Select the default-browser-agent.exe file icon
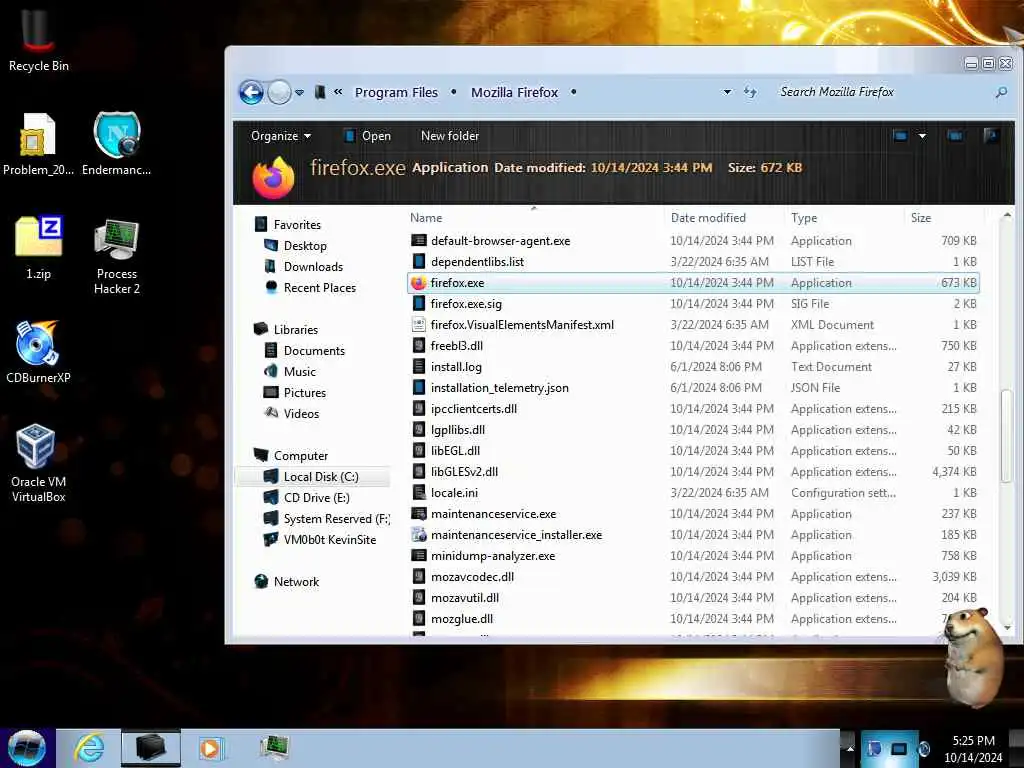This screenshot has height=768, width=1024. point(419,240)
